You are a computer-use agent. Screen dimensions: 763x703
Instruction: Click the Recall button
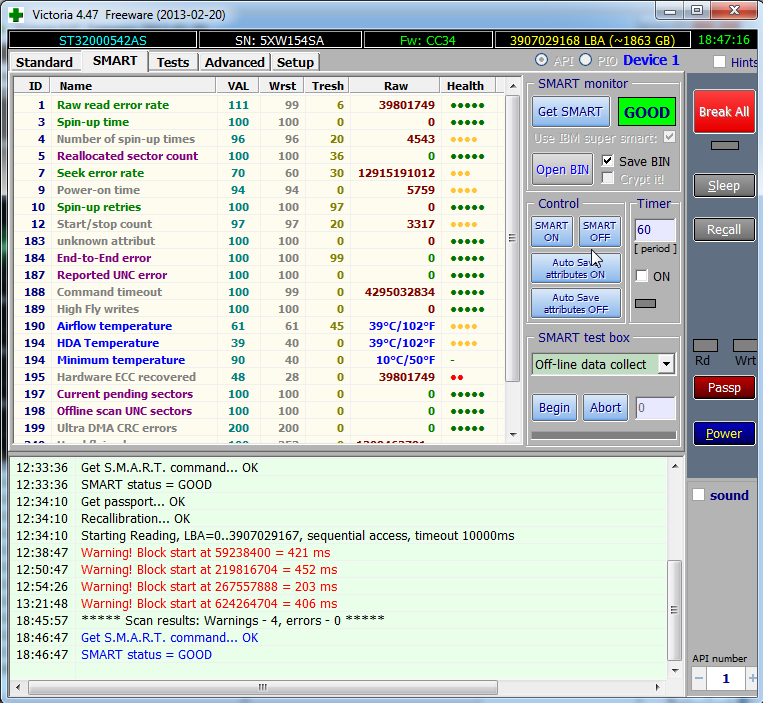click(x=724, y=230)
